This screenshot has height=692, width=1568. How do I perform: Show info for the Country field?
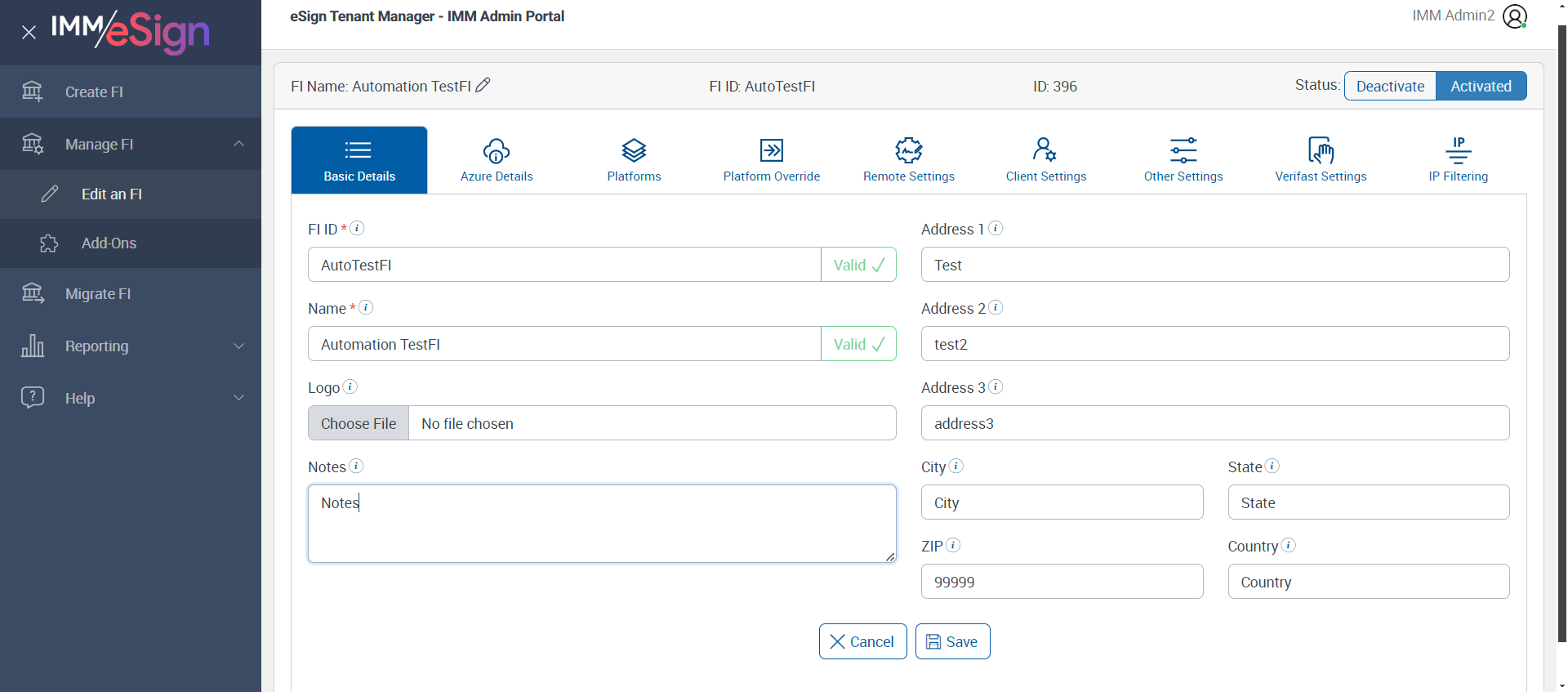click(x=1289, y=545)
